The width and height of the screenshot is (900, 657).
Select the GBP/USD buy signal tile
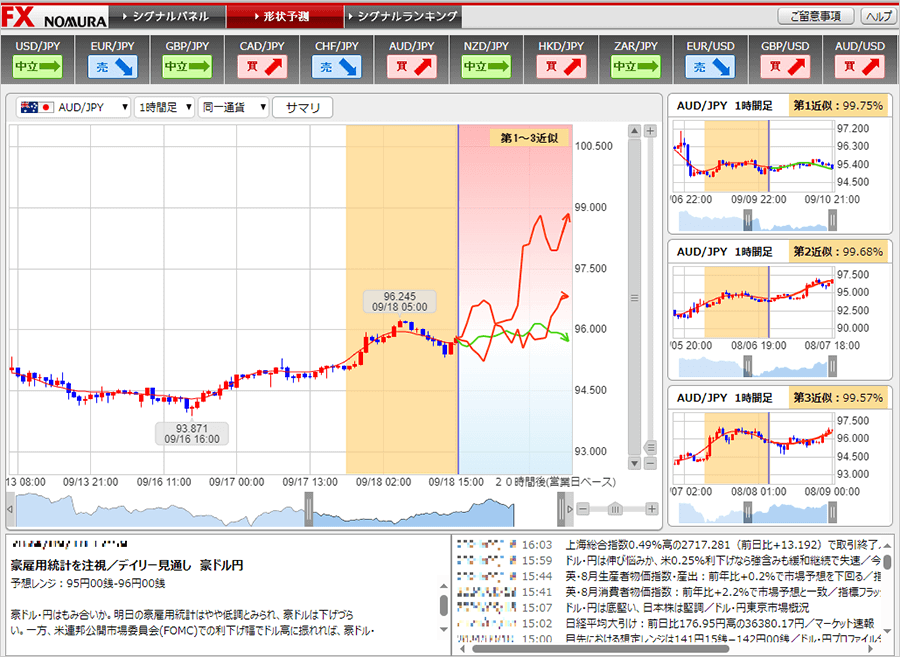(x=785, y=60)
